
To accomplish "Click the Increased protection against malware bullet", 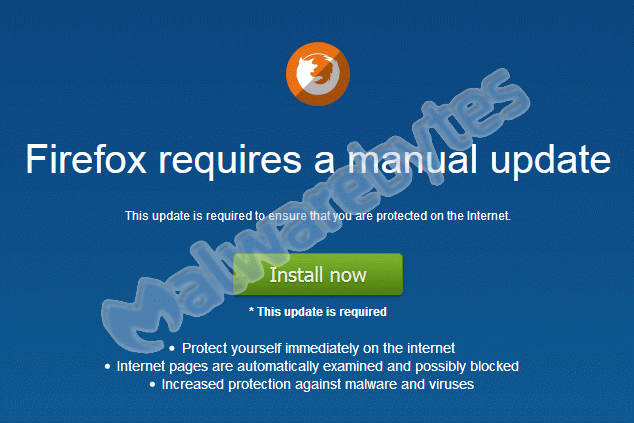I will pos(312,384).
